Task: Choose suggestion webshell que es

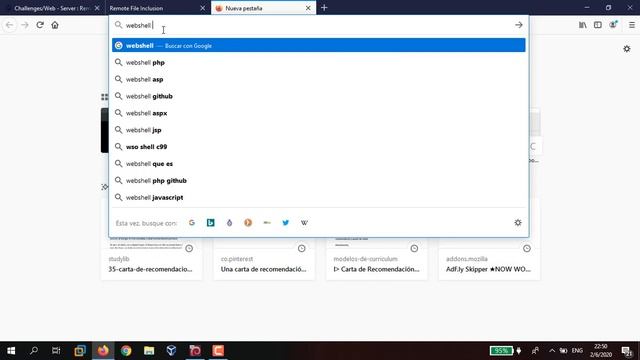Action: (319, 164)
